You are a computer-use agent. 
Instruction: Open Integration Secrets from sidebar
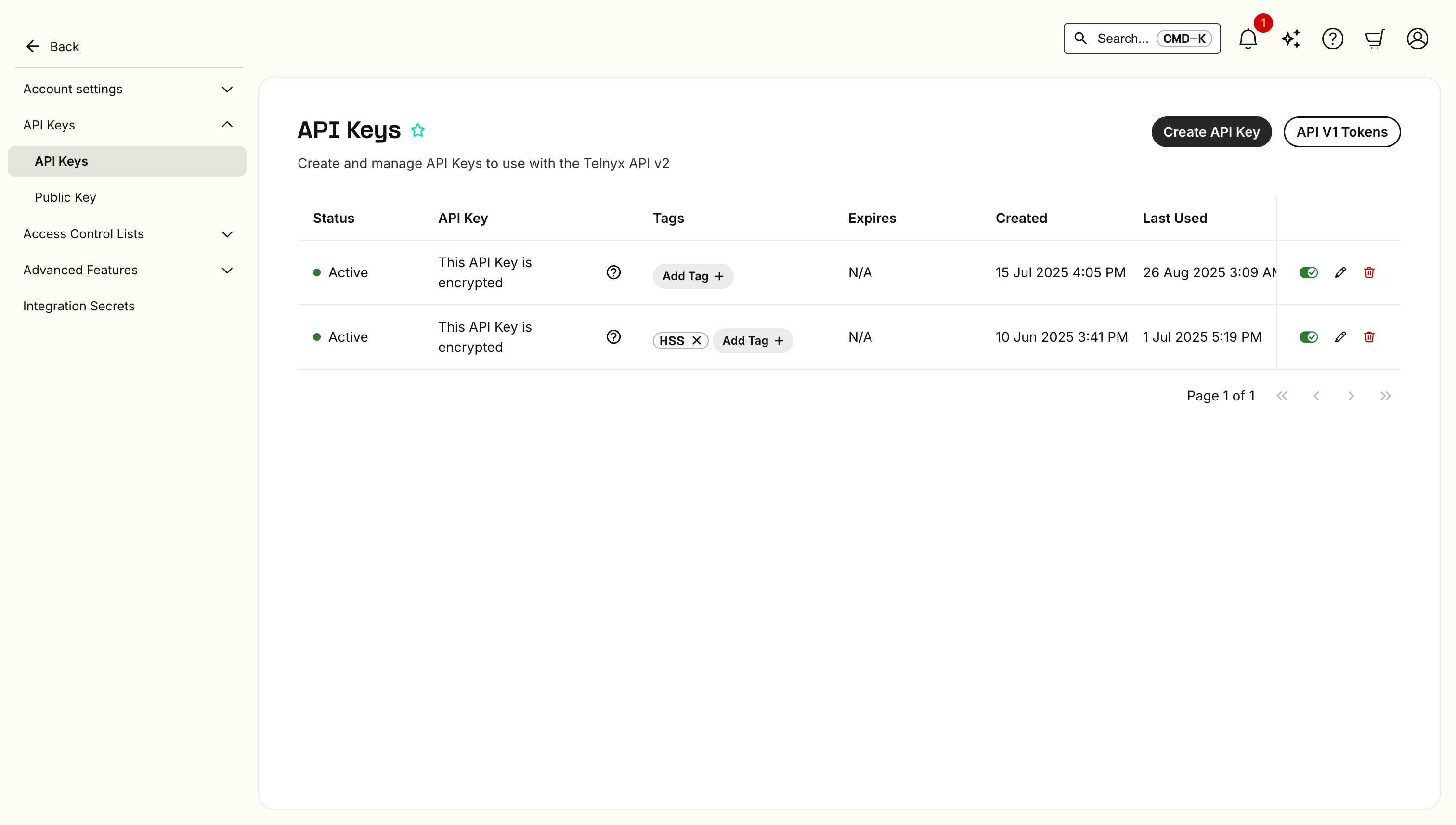[x=79, y=306]
